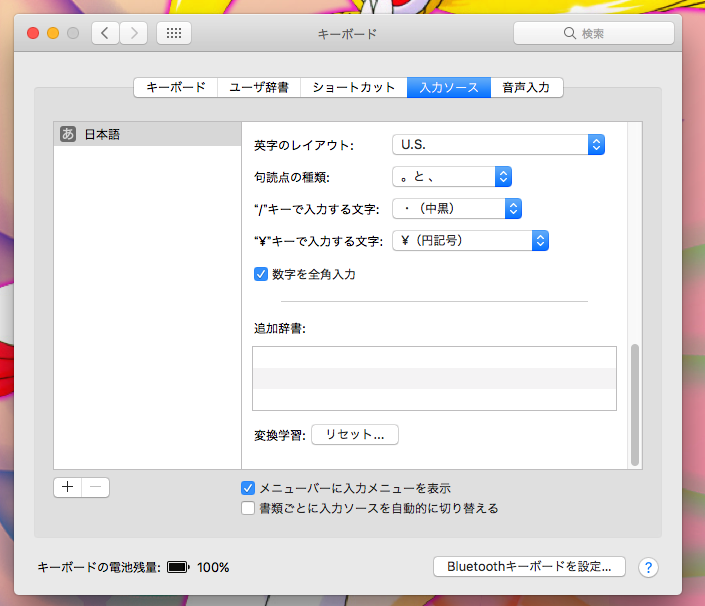Click the plus button to add input source
Viewport: 705px width, 606px height.
tap(67, 488)
